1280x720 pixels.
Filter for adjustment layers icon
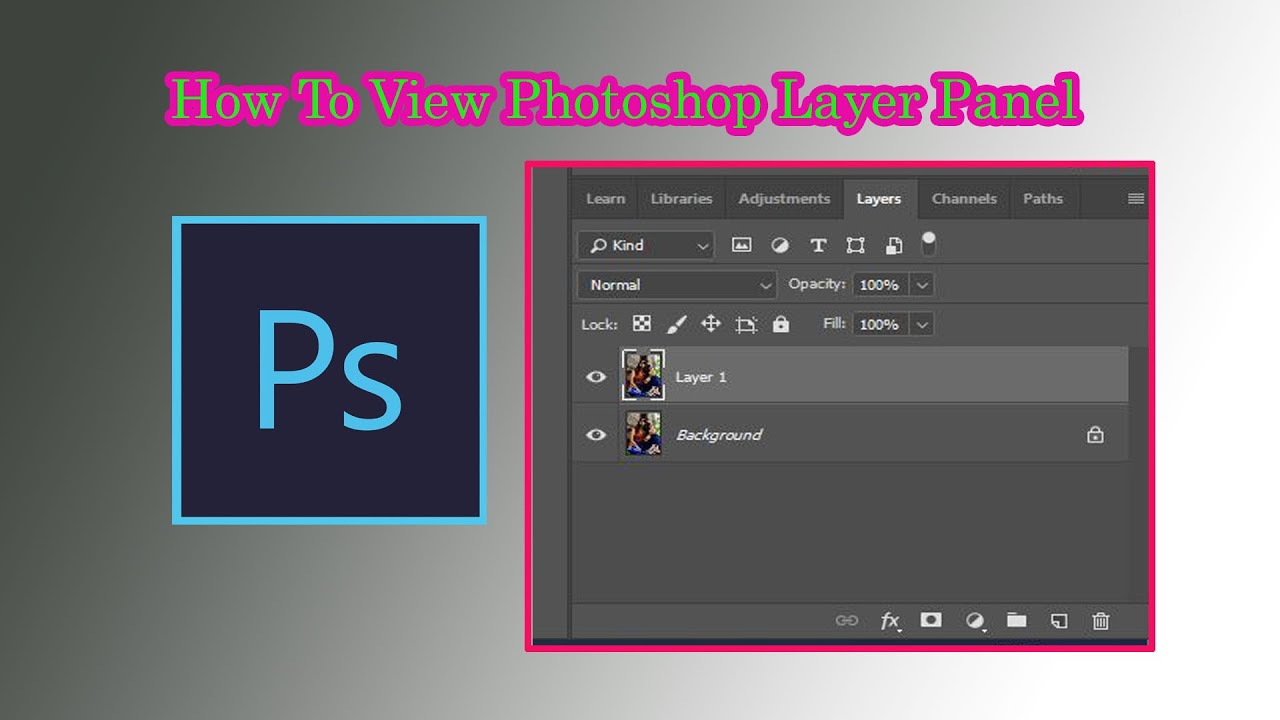(x=780, y=245)
